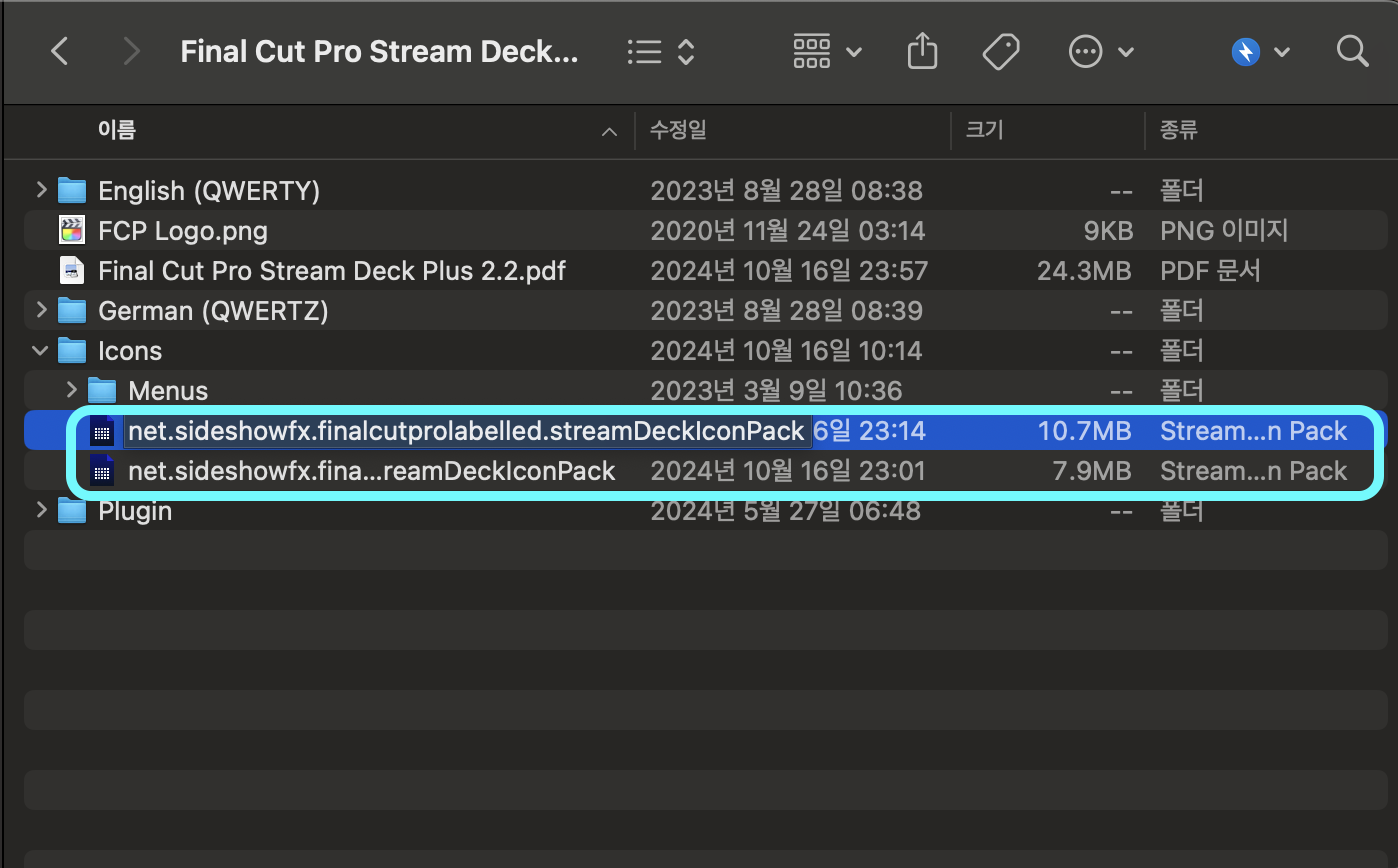The height and width of the screenshot is (868, 1398).
Task: Select Final Cut Pro Stream Deck Plus 2.2.pdf
Action: click(x=332, y=271)
